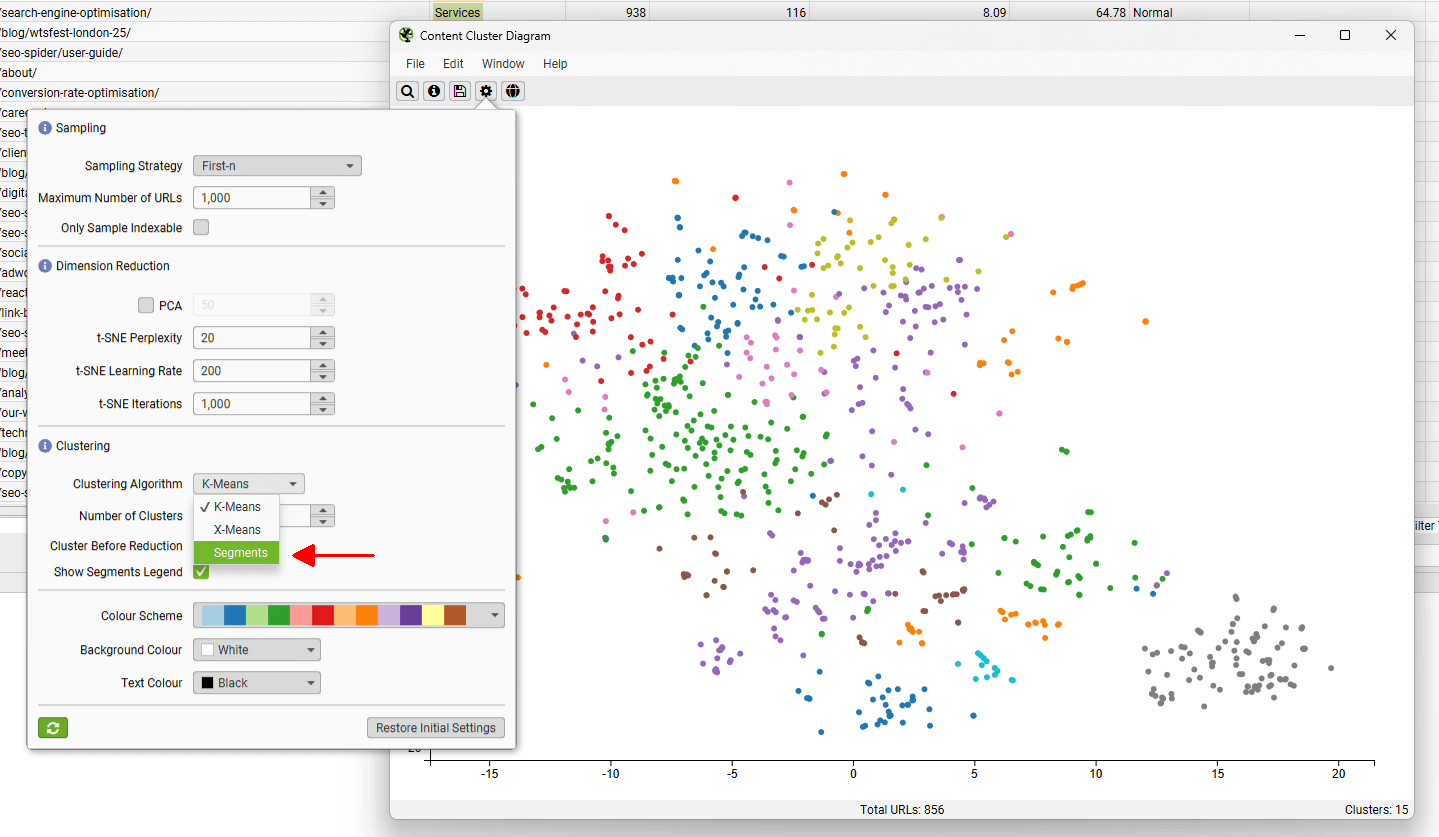The width and height of the screenshot is (1439, 837).
Task: Select X-Means clustering algorithm
Action: (x=236, y=529)
